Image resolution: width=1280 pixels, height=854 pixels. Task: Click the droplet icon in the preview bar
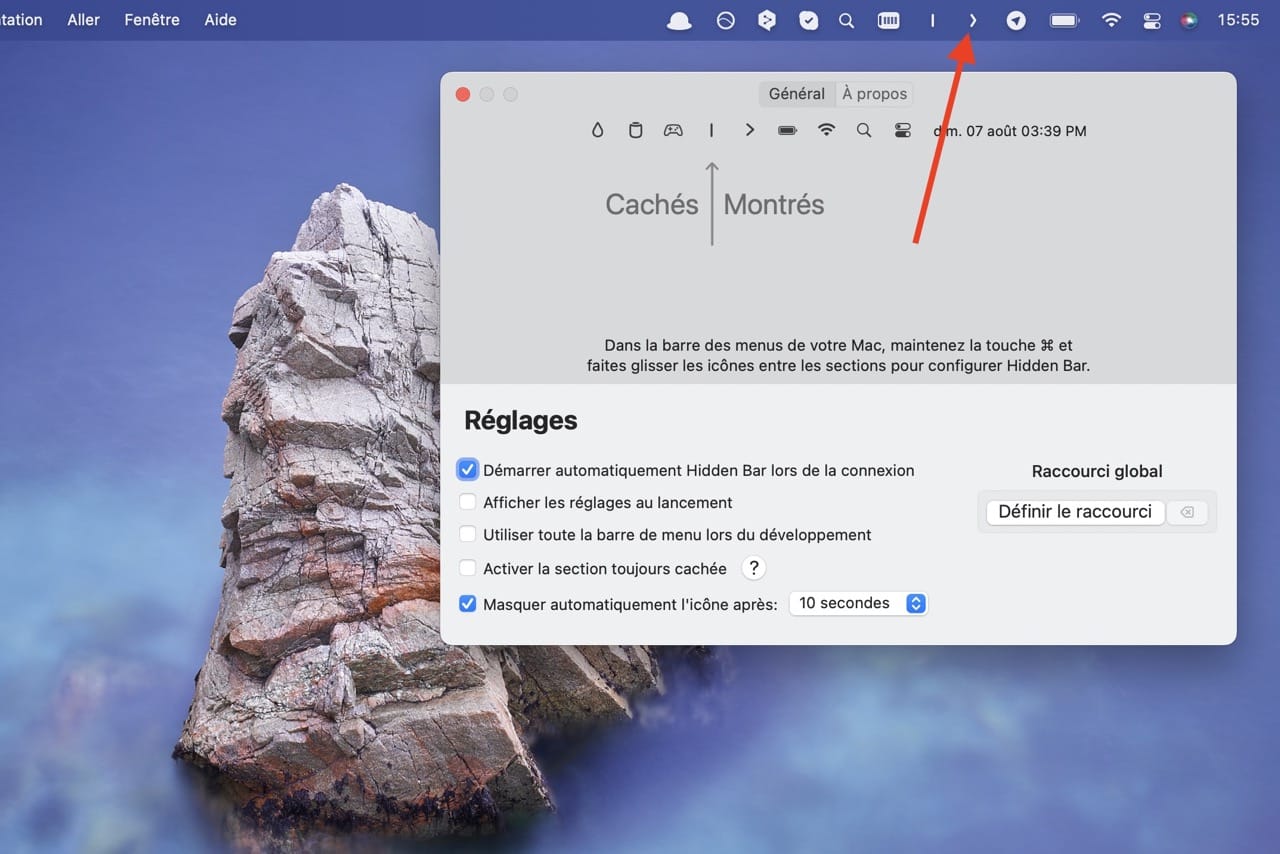pyautogui.click(x=598, y=130)
